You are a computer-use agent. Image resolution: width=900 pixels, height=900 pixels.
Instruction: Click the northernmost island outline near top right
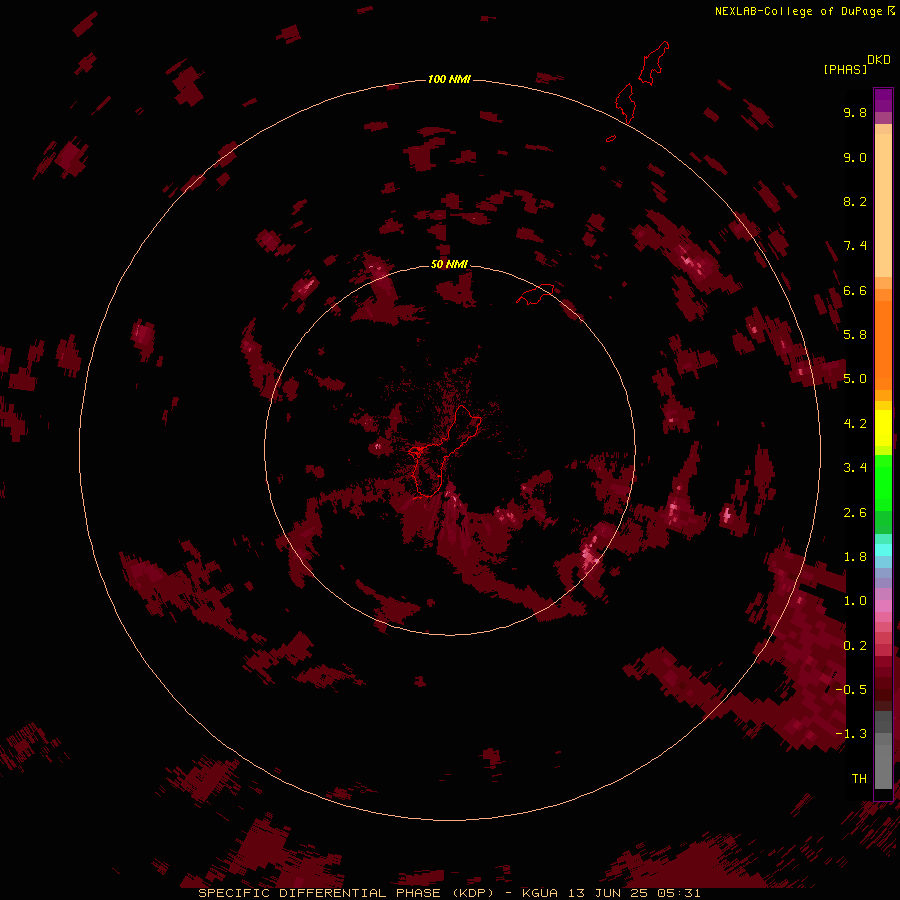(654, 63)
